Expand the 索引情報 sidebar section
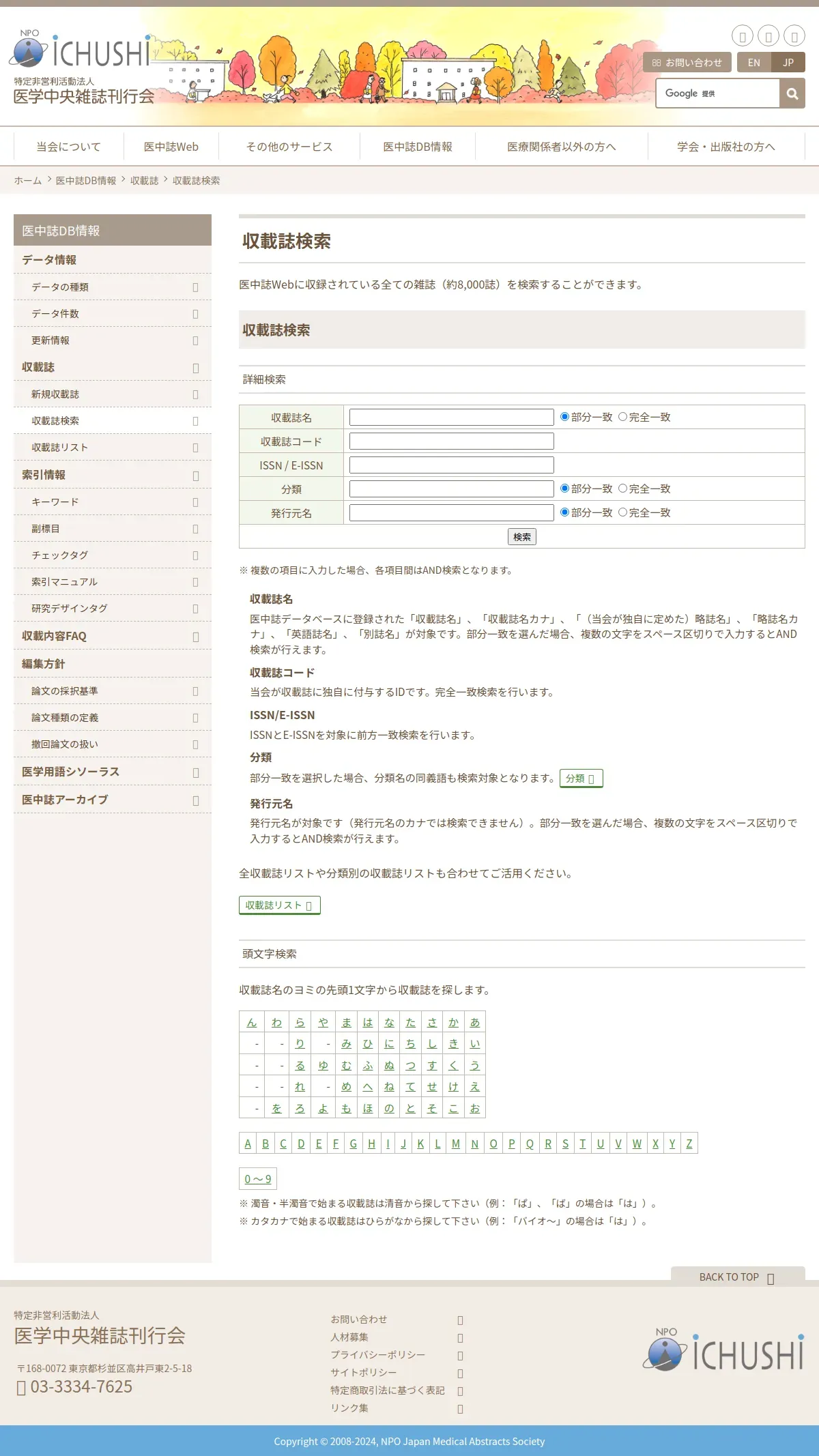Screen dimensions: 819x1456 [x=195, y=476]
